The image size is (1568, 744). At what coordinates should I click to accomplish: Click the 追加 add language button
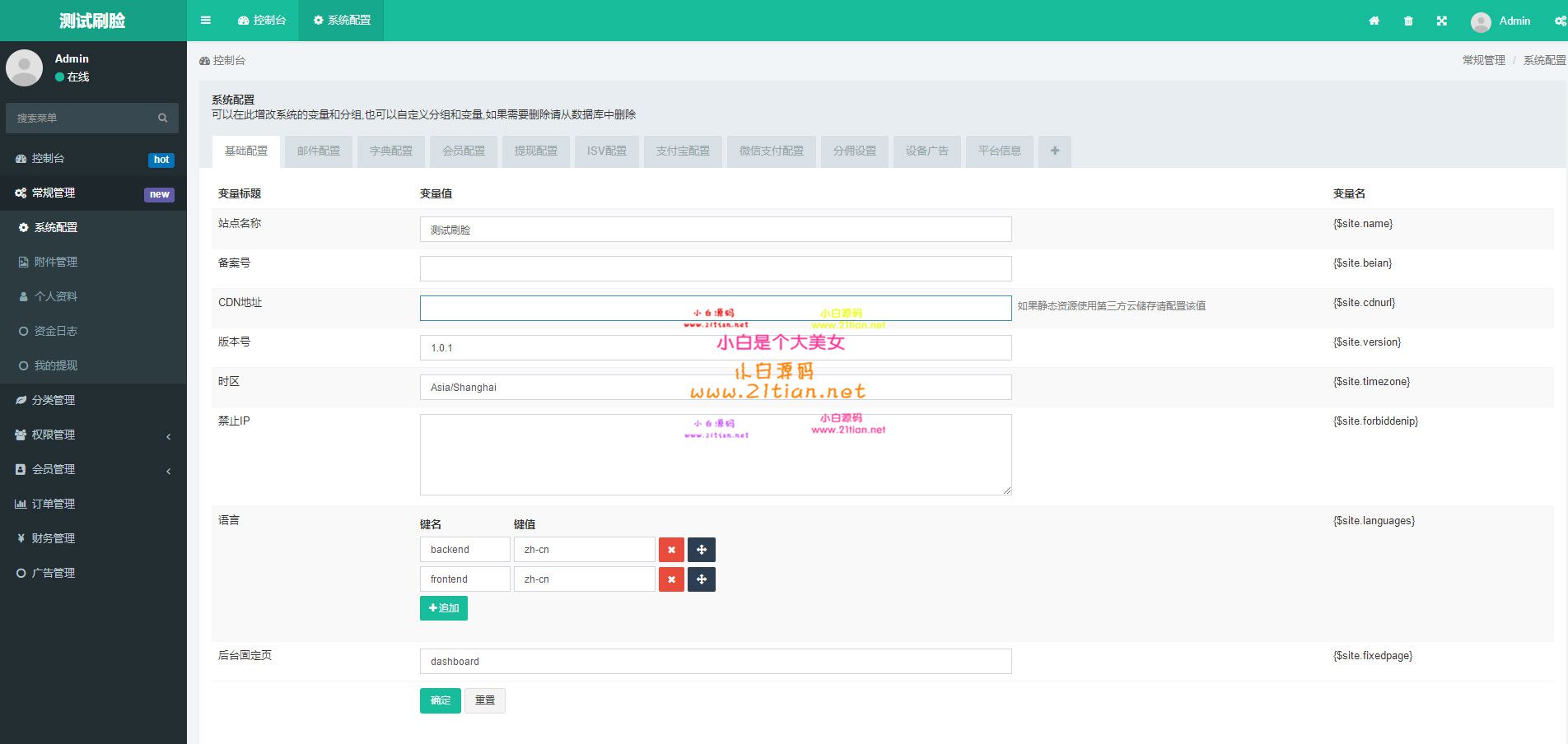point(444,608)
